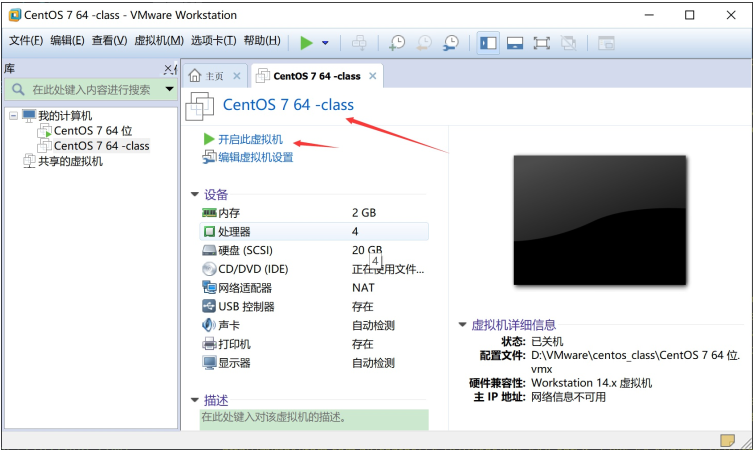Select CentOS 7 64 位 in the library
The height and width of the screenshot is (451, 754).
point(93,130)
